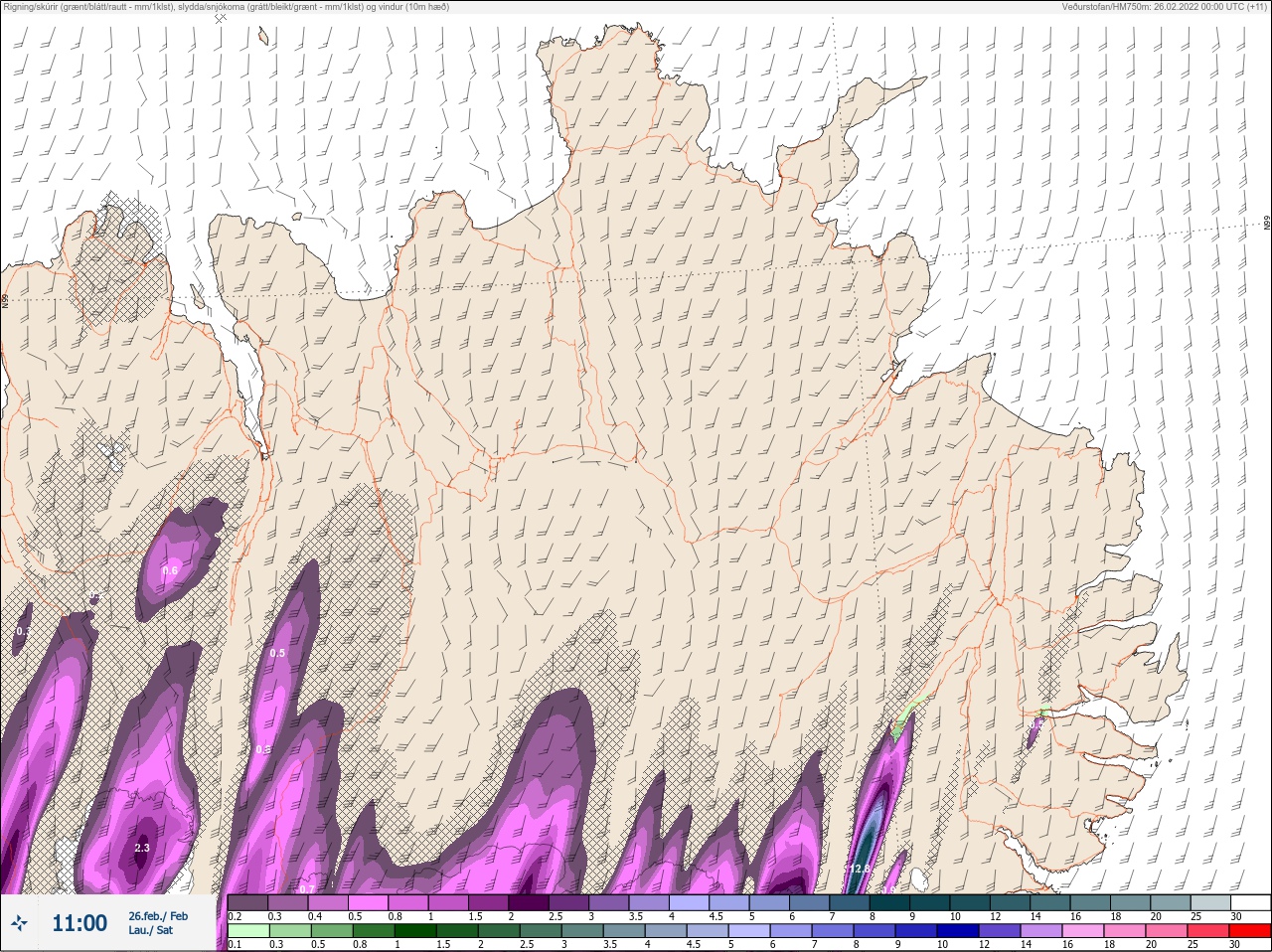Select the lightest green 0.1 swatch in the lower legend

[248, 931]
